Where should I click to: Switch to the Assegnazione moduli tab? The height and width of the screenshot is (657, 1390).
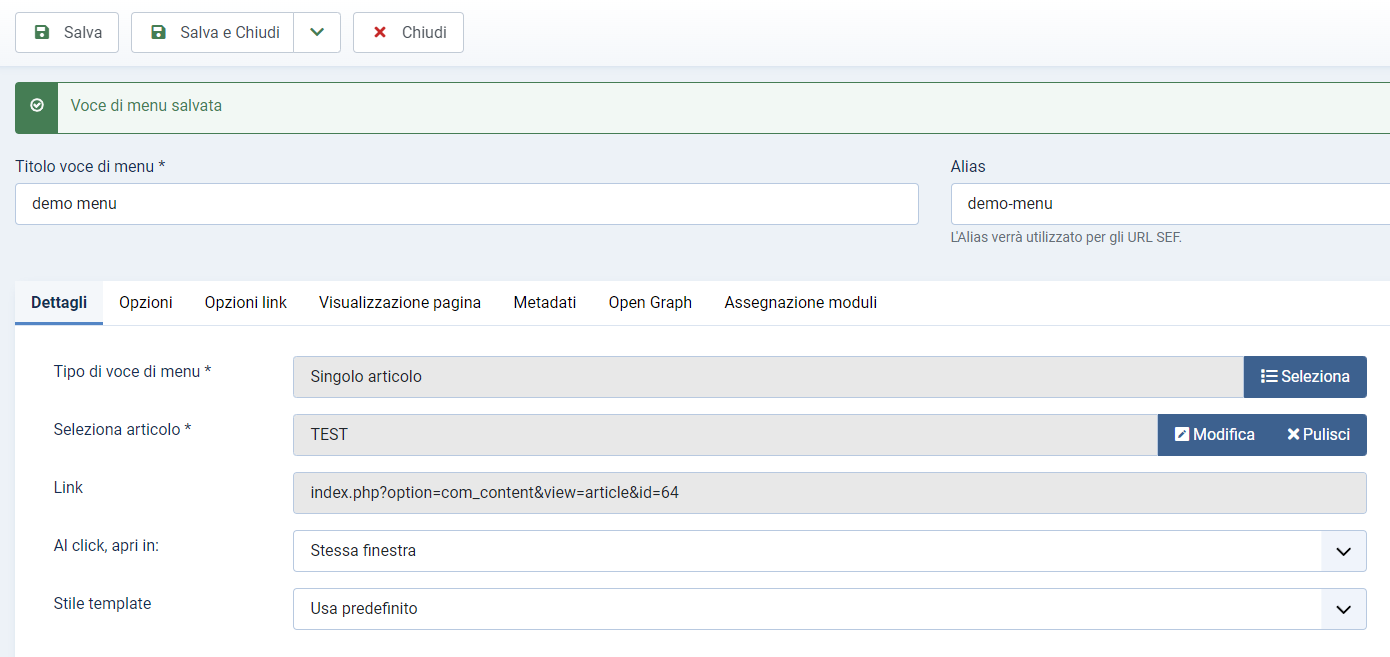point(800,302)
